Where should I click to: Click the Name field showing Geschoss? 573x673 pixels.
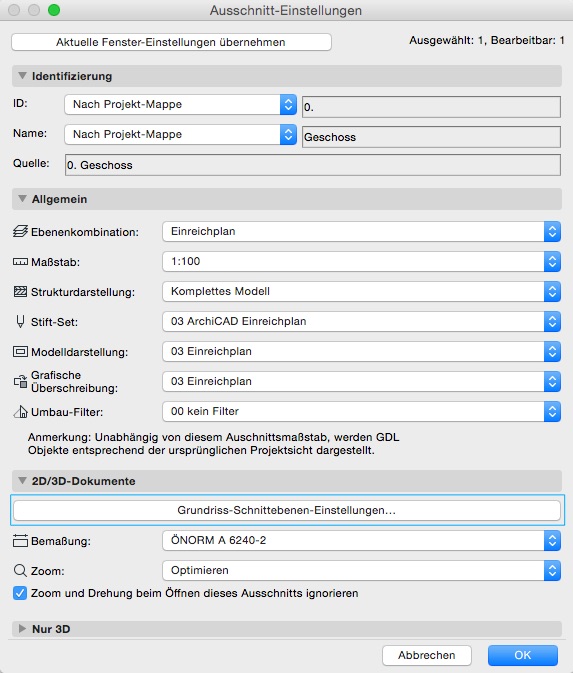pos(431,137)
